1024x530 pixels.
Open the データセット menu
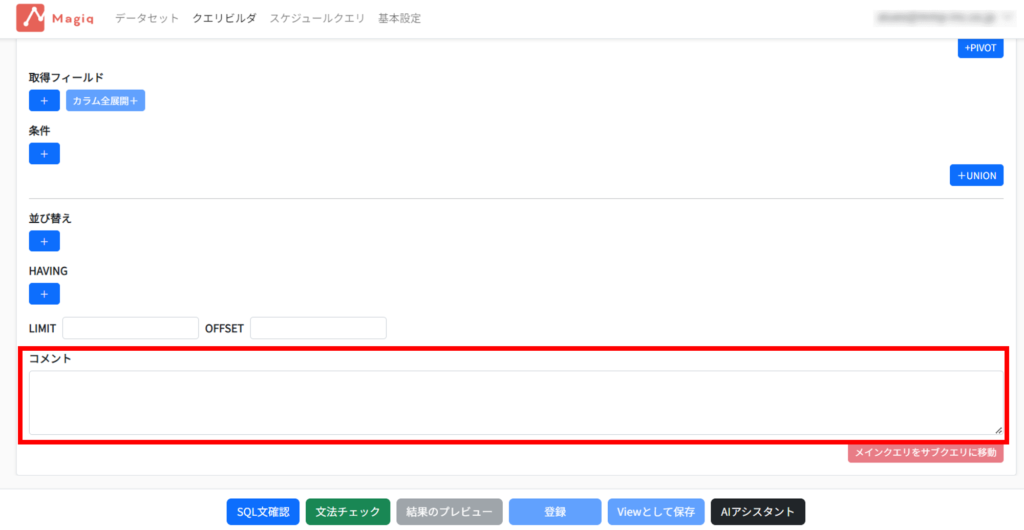(147, 19)
